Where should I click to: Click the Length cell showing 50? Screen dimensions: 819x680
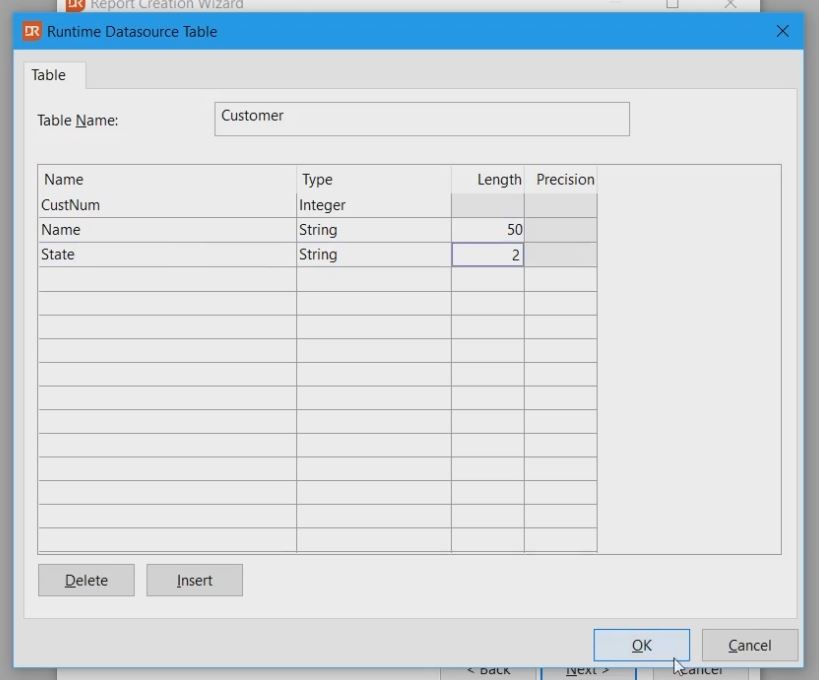(488, 230)
